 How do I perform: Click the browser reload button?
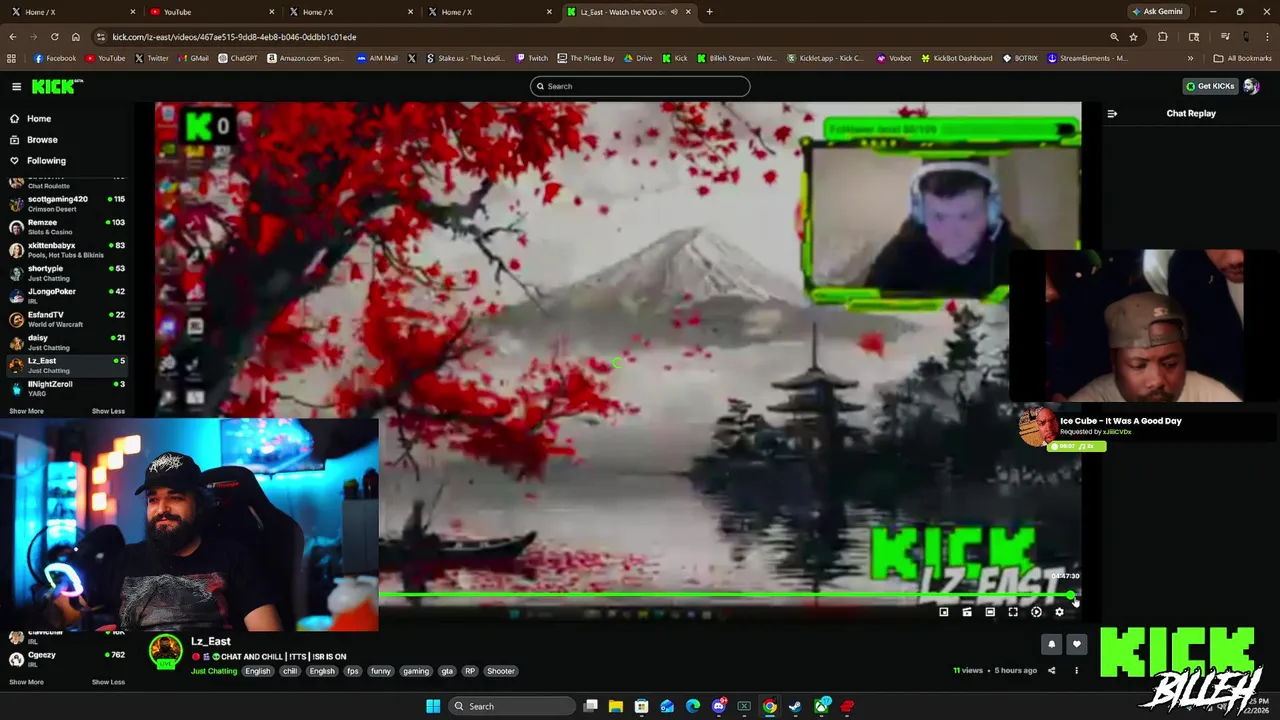54,37
